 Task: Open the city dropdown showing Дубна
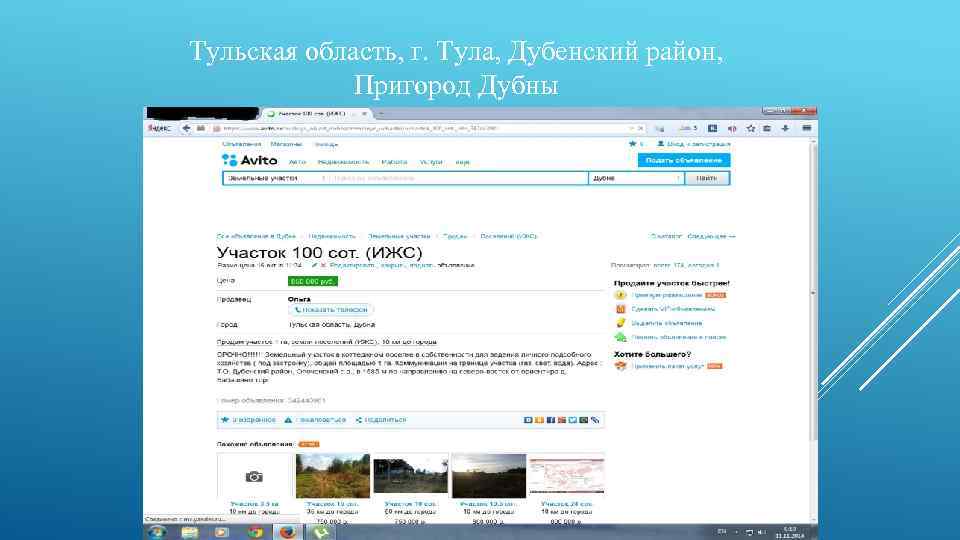(636, 178)
